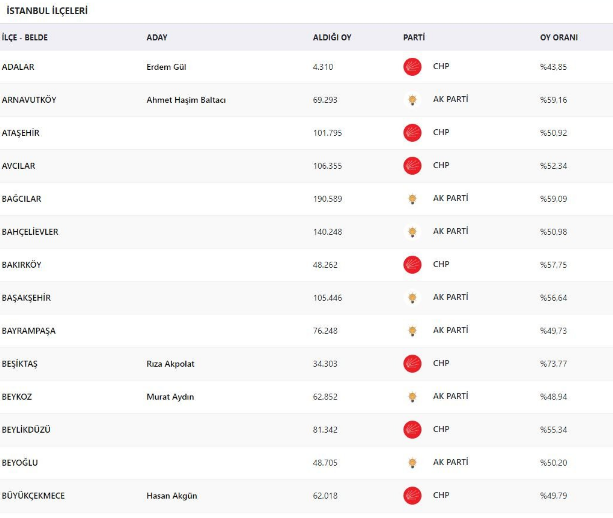Click the CHP logo in Beşiktaş row
Viewport: 613px width, 518px height.
coord(412,364)
